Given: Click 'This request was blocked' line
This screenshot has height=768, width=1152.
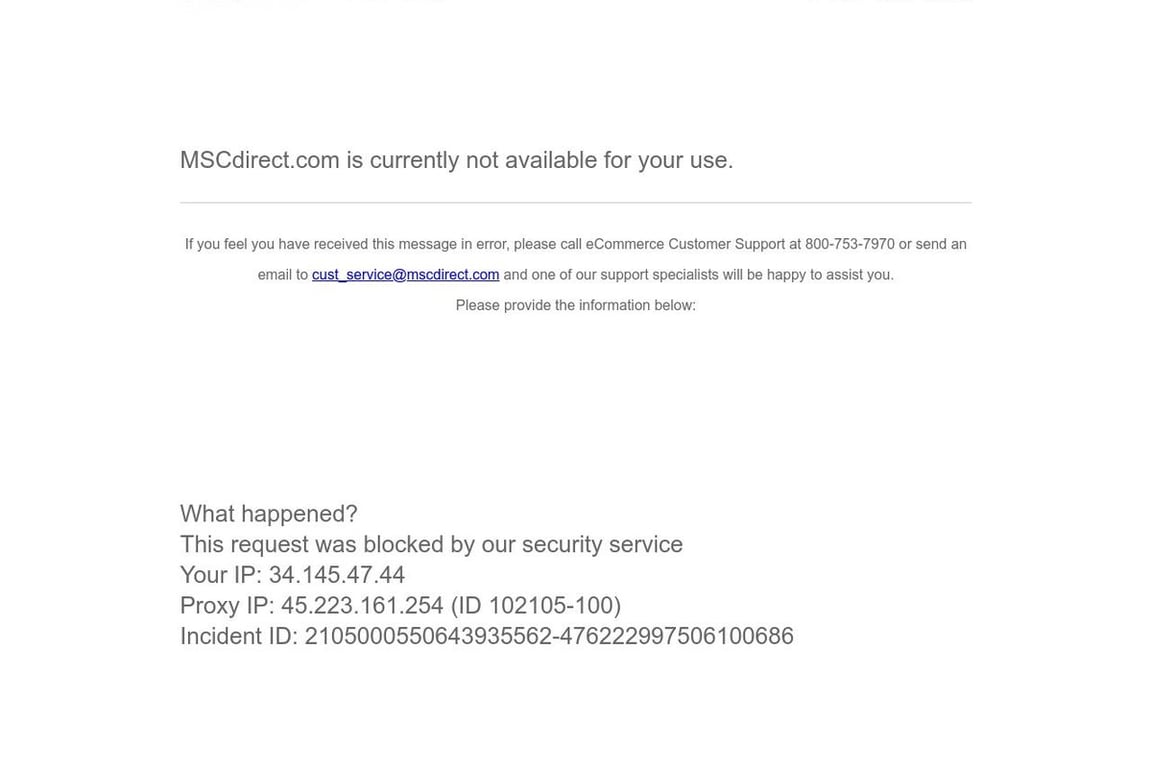Looking at the screenshot, I should coord(312,545).
